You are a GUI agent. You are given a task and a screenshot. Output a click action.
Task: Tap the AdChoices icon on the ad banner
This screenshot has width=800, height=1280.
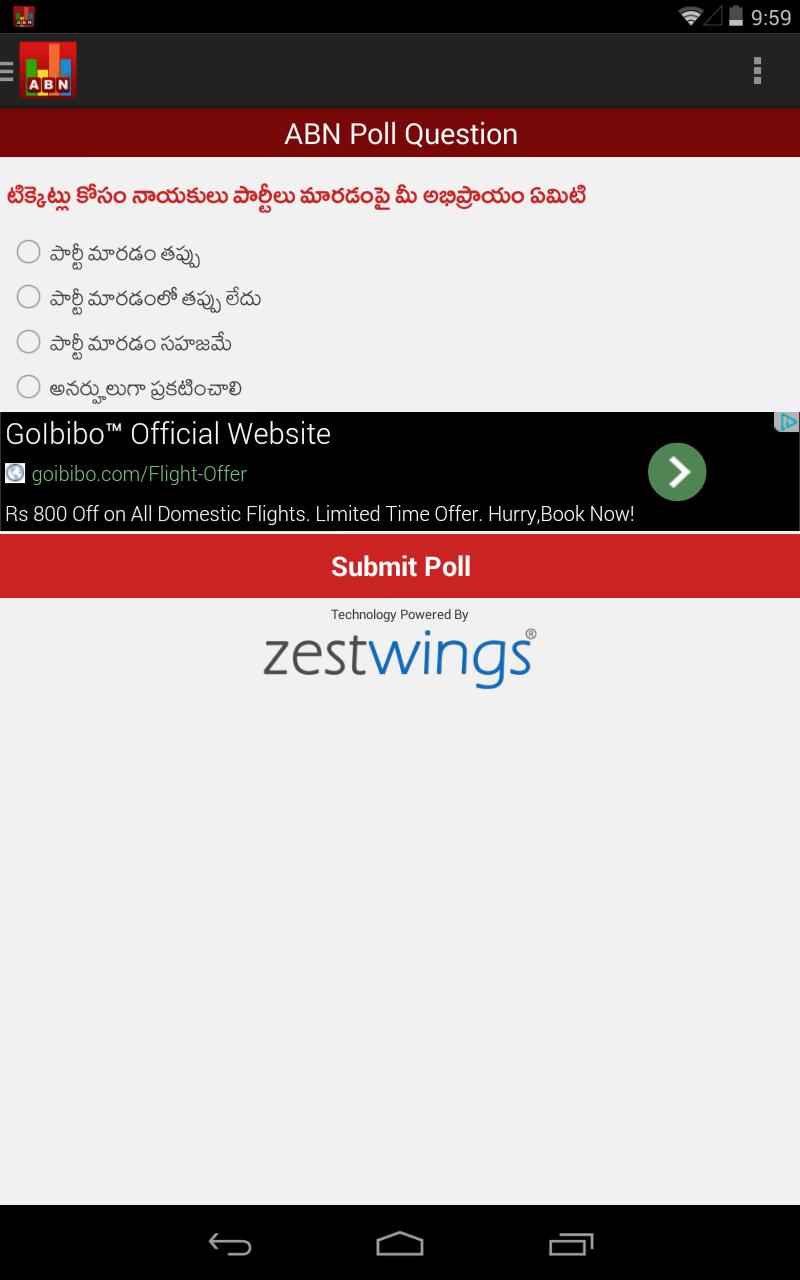point(787,422)
